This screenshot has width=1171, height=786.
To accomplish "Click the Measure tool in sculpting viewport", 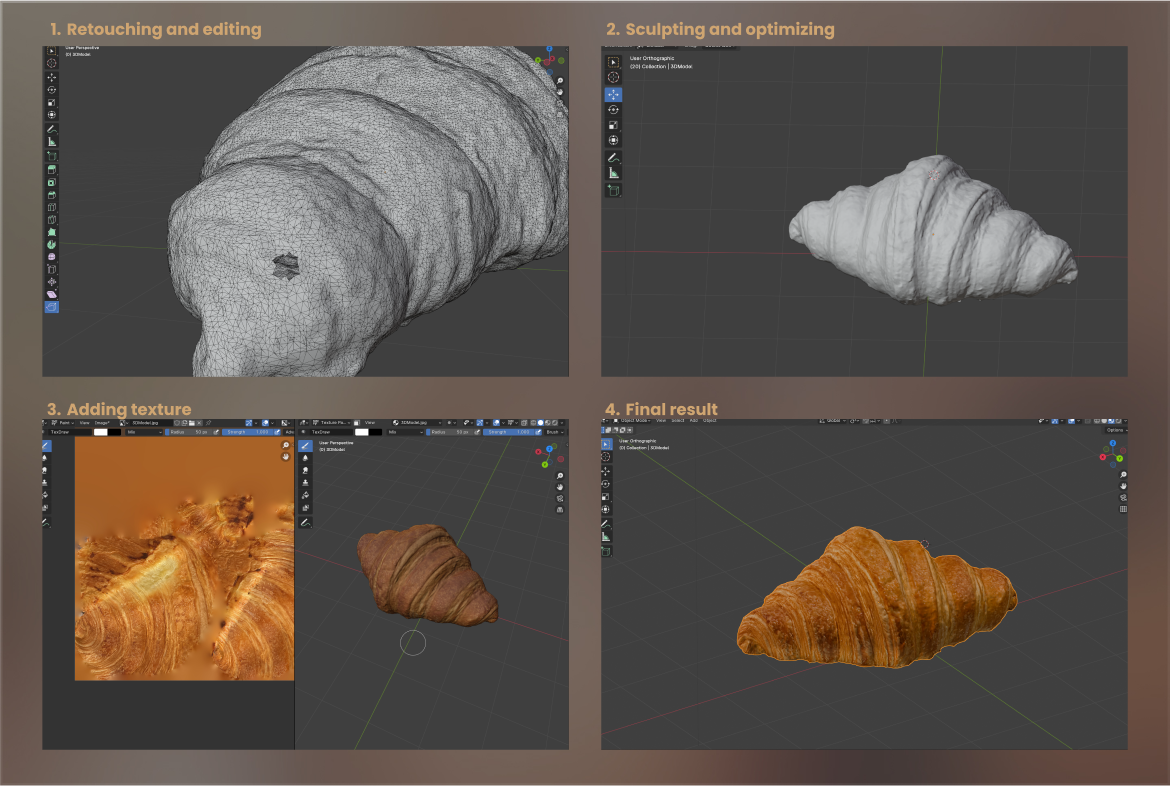I will [613, 173].
